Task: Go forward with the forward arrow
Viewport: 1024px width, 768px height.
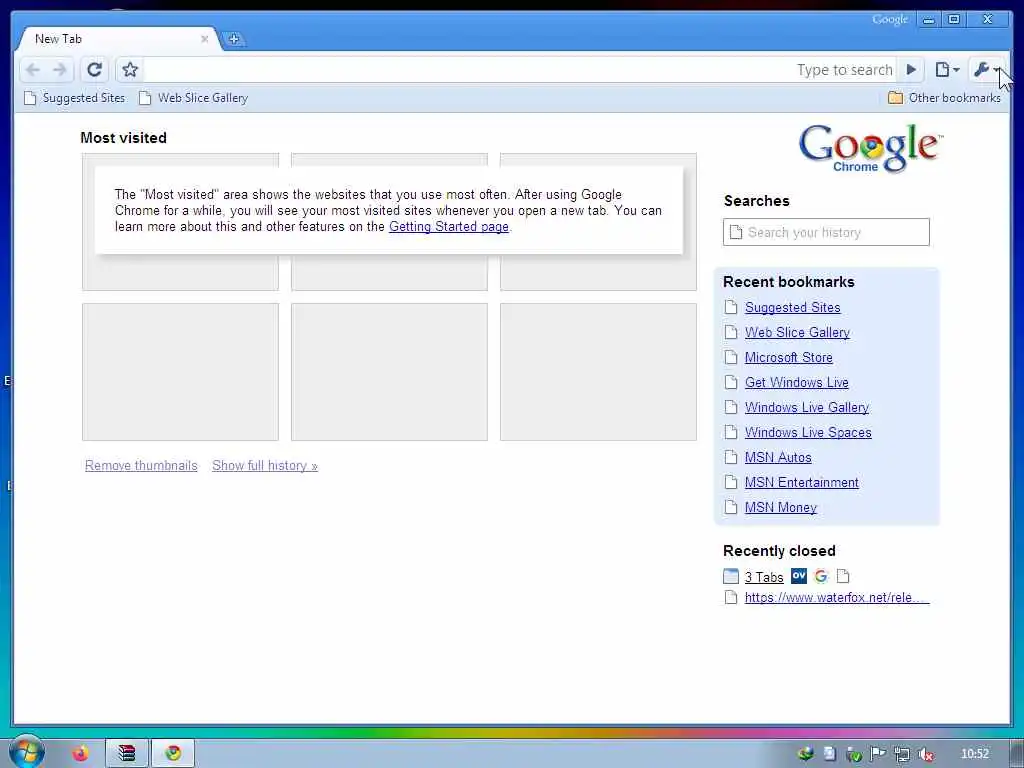Action: 59,69
